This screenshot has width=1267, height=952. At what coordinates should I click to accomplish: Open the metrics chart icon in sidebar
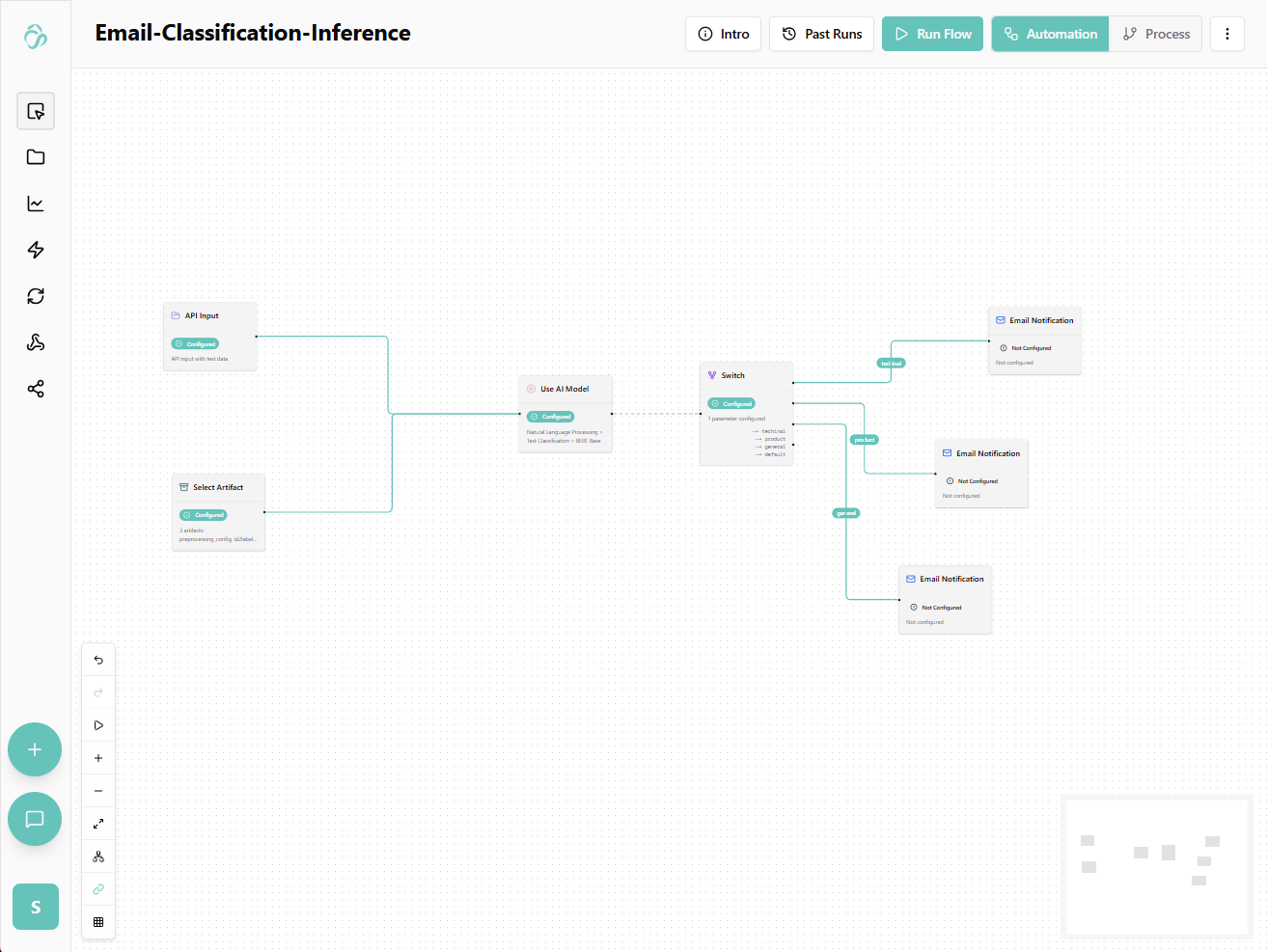coord(36,204)
